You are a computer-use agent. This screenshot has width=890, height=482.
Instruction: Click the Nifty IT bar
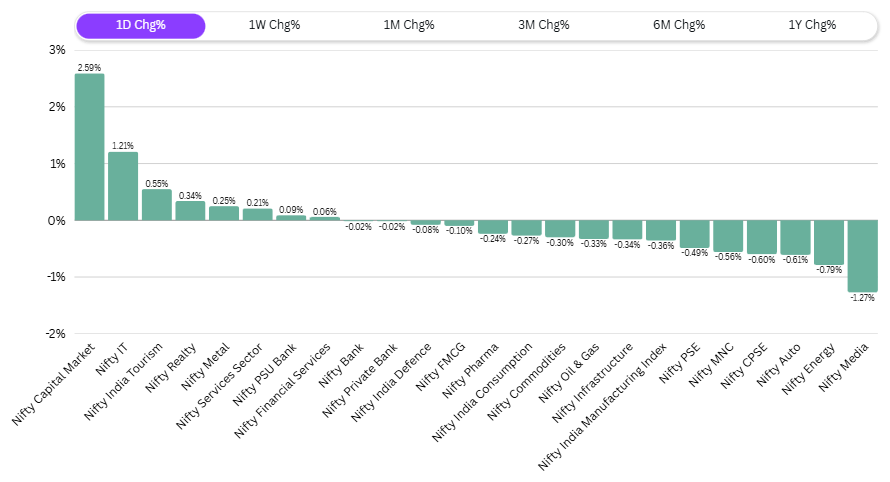click(x=123, y=186)
